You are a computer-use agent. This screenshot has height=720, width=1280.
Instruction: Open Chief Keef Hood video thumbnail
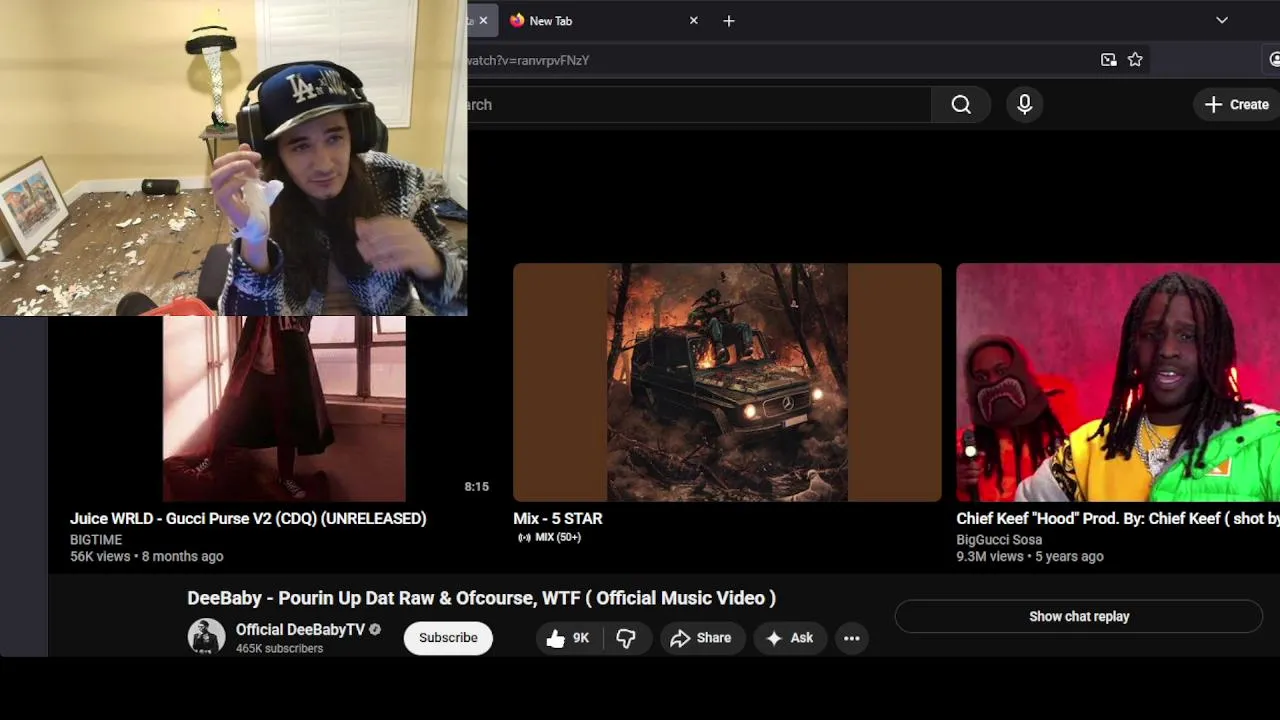click(1118, 382)
